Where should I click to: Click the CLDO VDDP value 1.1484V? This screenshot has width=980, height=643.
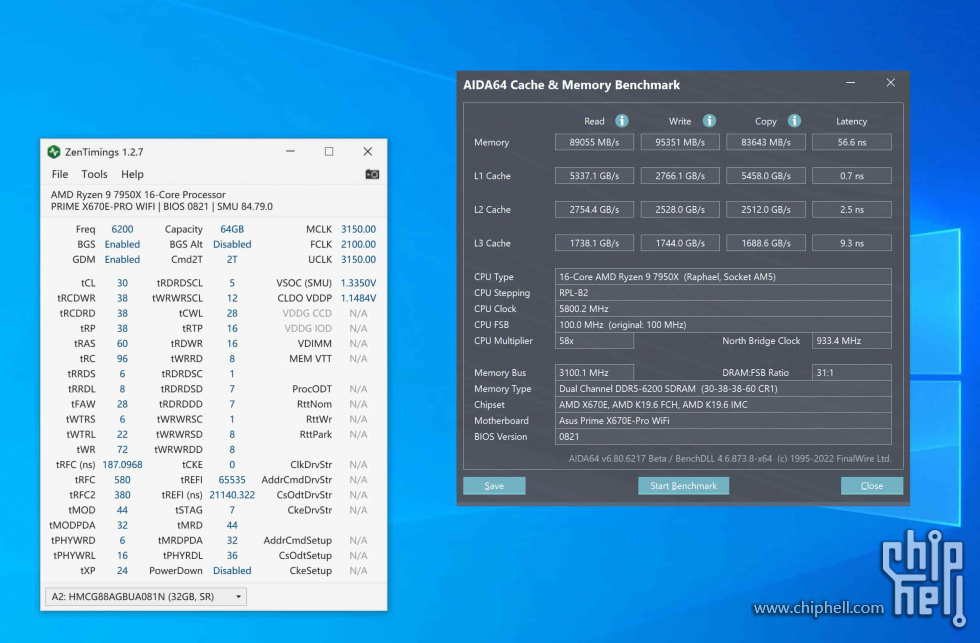click(358, 298)
